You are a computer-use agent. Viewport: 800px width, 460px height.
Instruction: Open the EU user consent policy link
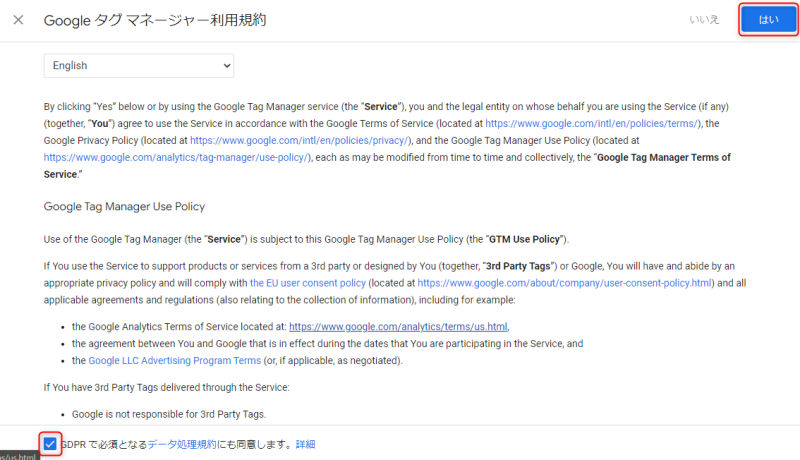point(308,283)
